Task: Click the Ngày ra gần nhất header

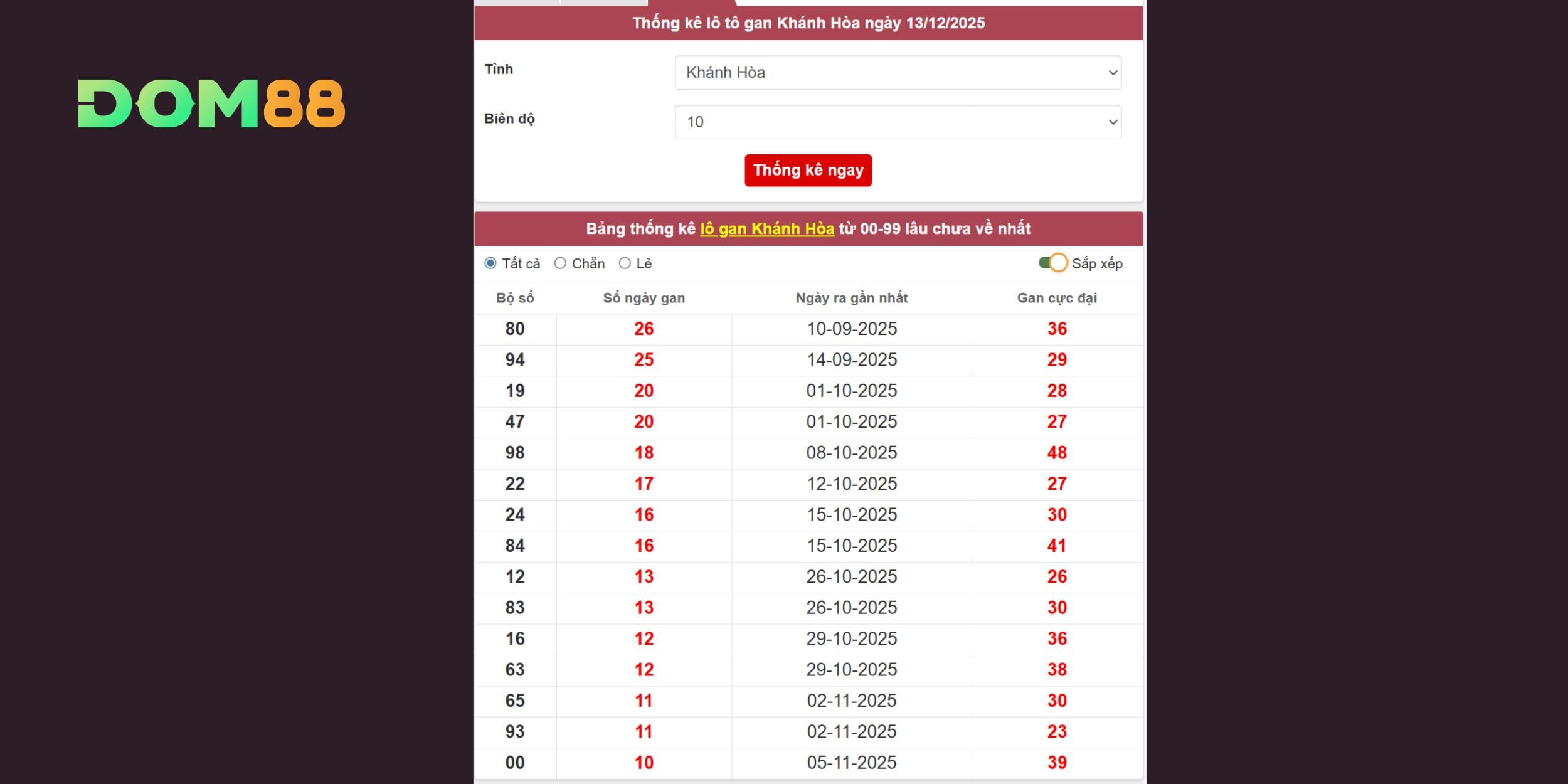Action: click(851, 298)
